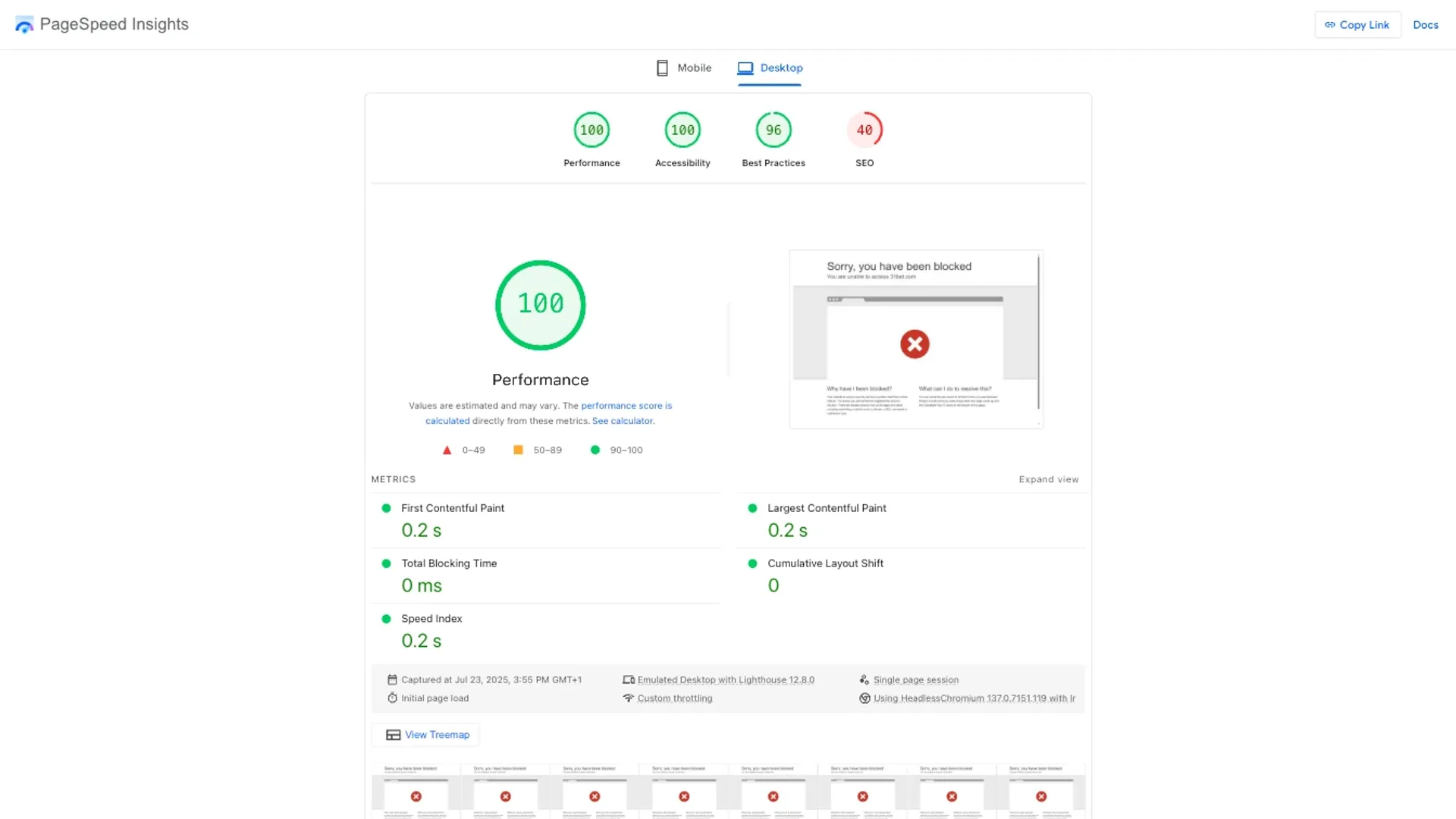This screenshot has width=1456, height=819.
Task: Click the Speed Index metric label
Action: (431, 619)
